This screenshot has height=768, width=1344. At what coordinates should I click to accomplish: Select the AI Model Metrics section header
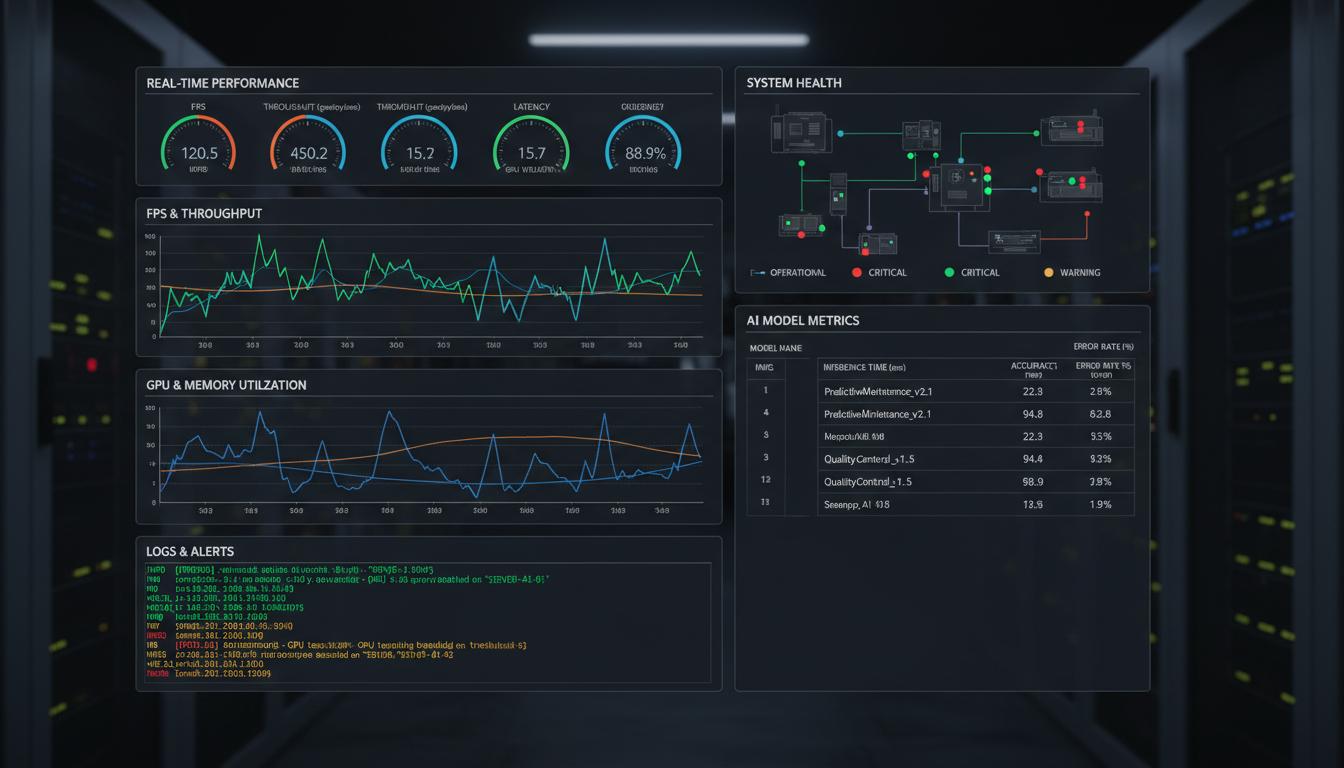click(802, 320)
